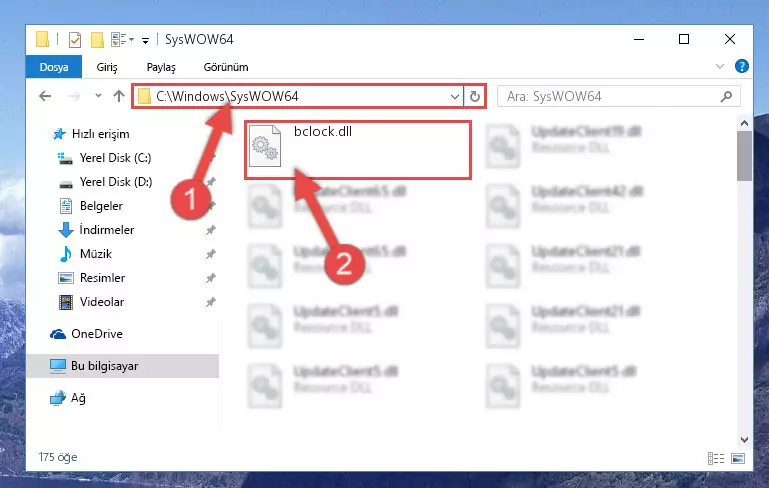The height and width of the screenshot is (488, 769).
Task: Click the scrollbar down arrow
Action: click(x=744, y=440)
